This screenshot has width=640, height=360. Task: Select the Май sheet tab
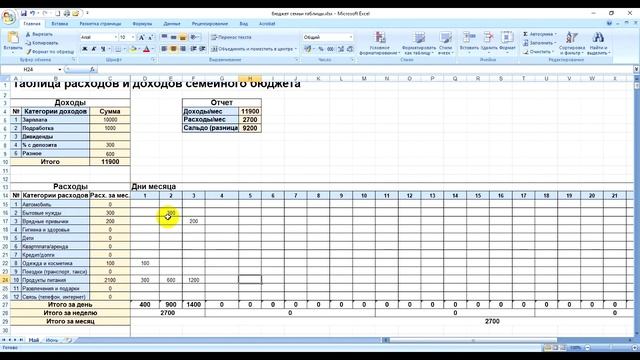click(x=34, y=340)
